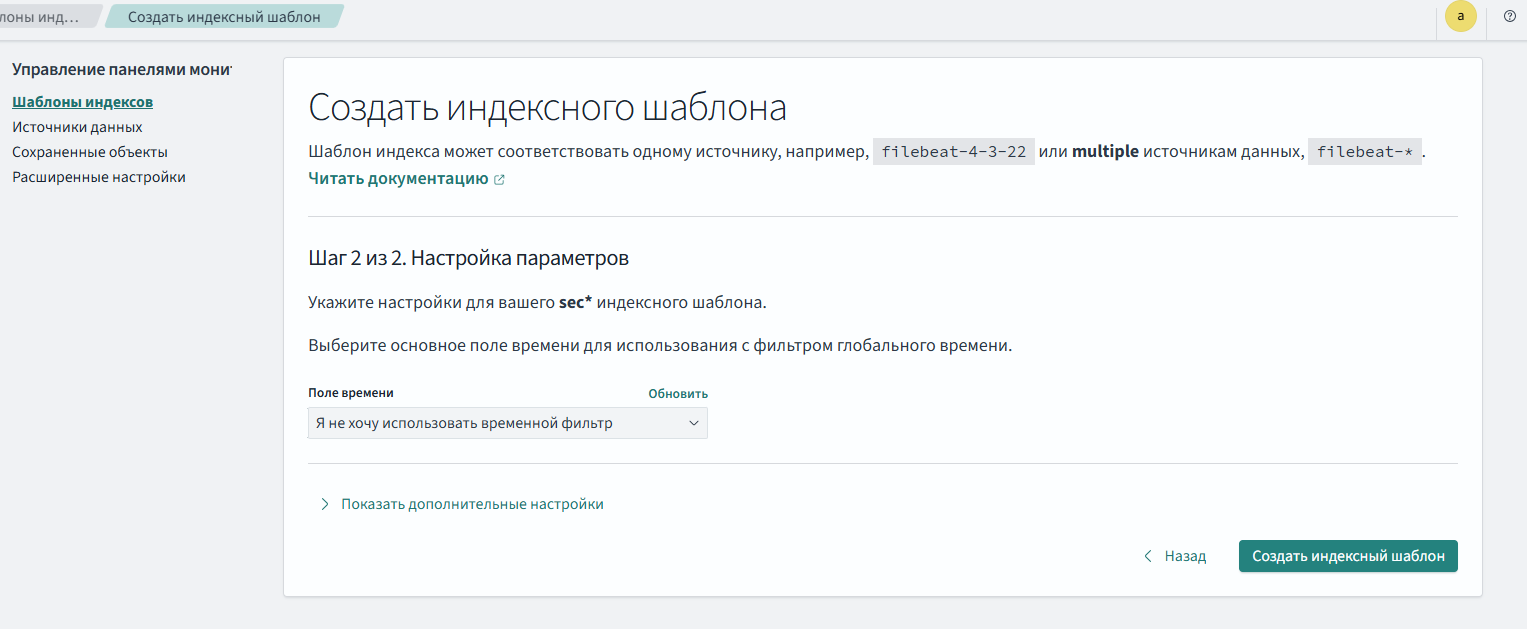Screen dimensions: 1527x629
Task: Click the chevron arrow in the time field select
Action: tap(694, 423)
